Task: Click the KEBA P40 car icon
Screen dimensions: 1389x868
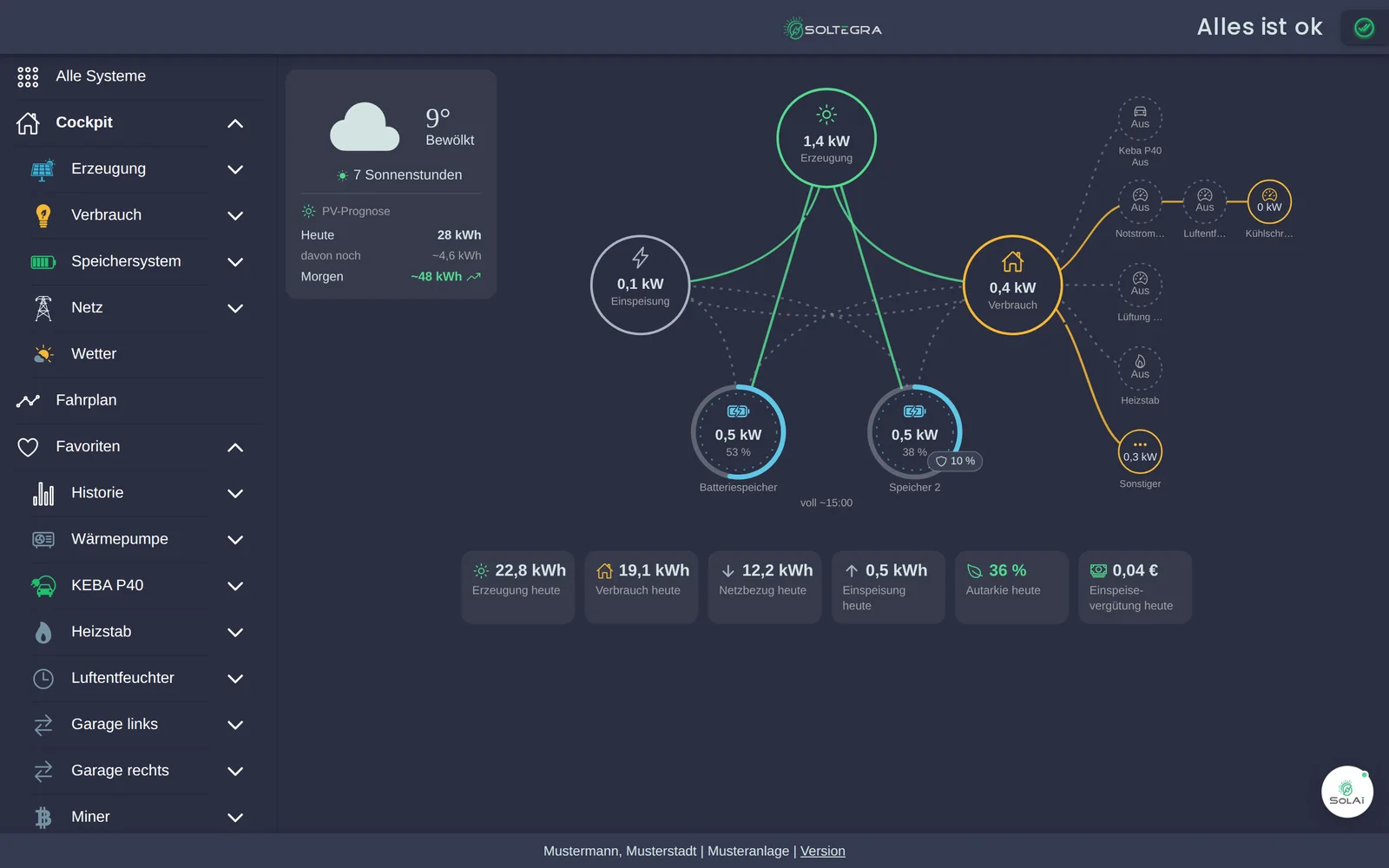Action: click(x=43, y=586)
